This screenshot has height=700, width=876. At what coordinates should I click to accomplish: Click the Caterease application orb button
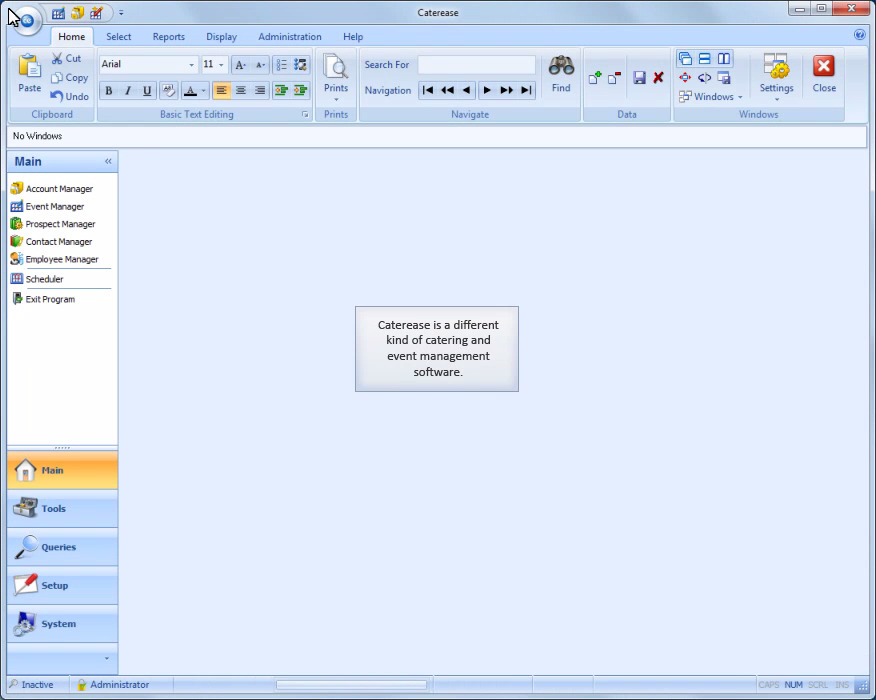[26, 21]
